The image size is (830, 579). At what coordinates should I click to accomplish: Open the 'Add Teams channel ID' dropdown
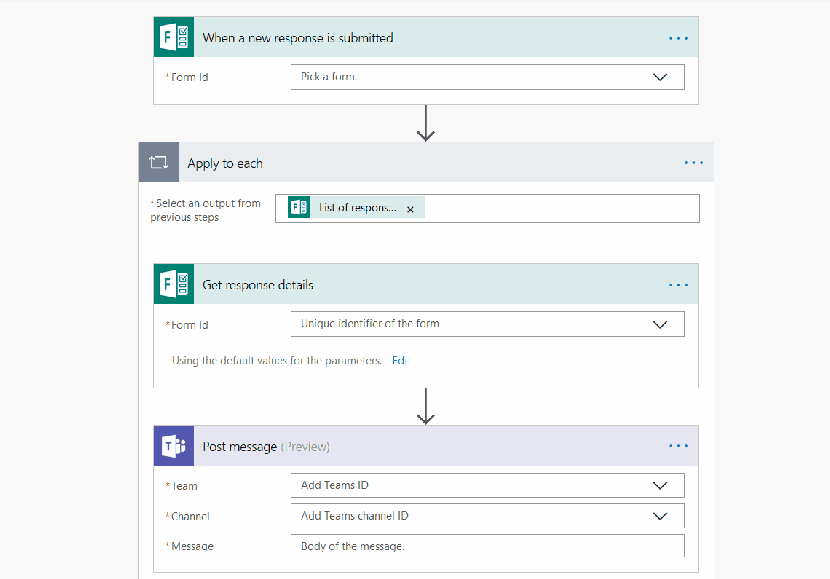coord(660,516)
